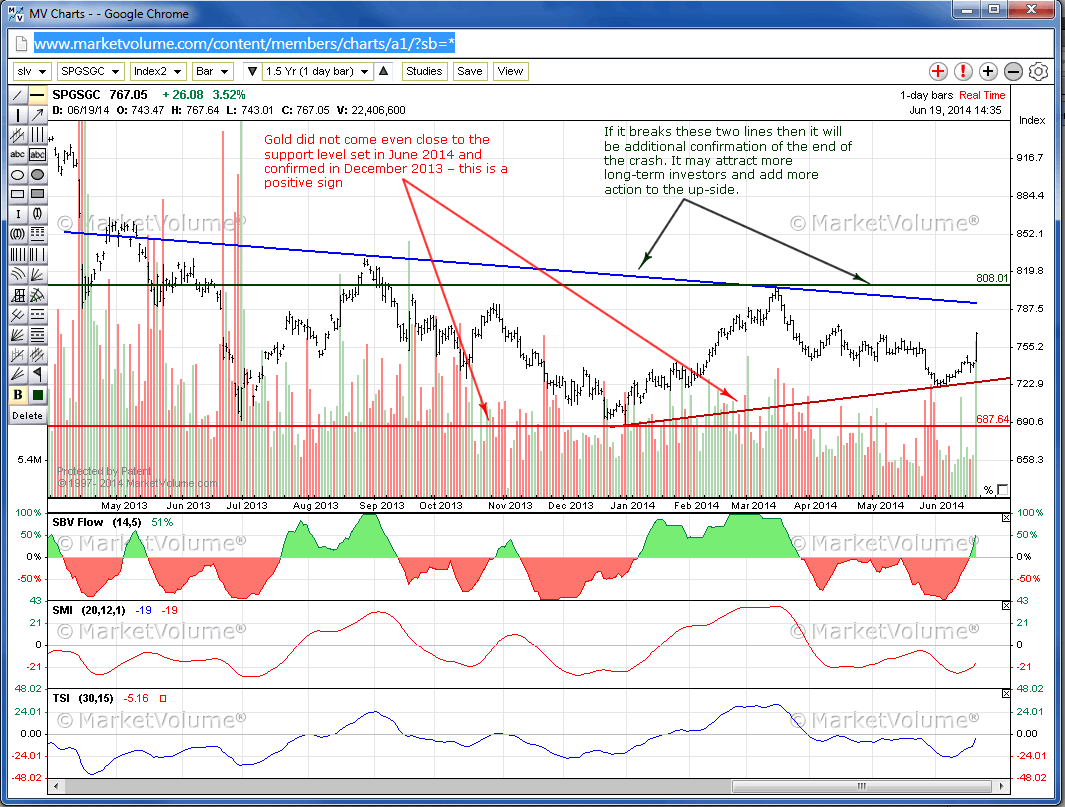Click the Delete drawing button
Viewport: 1065px width, 807px height.
pyautogui.click(x=27, y=415)
